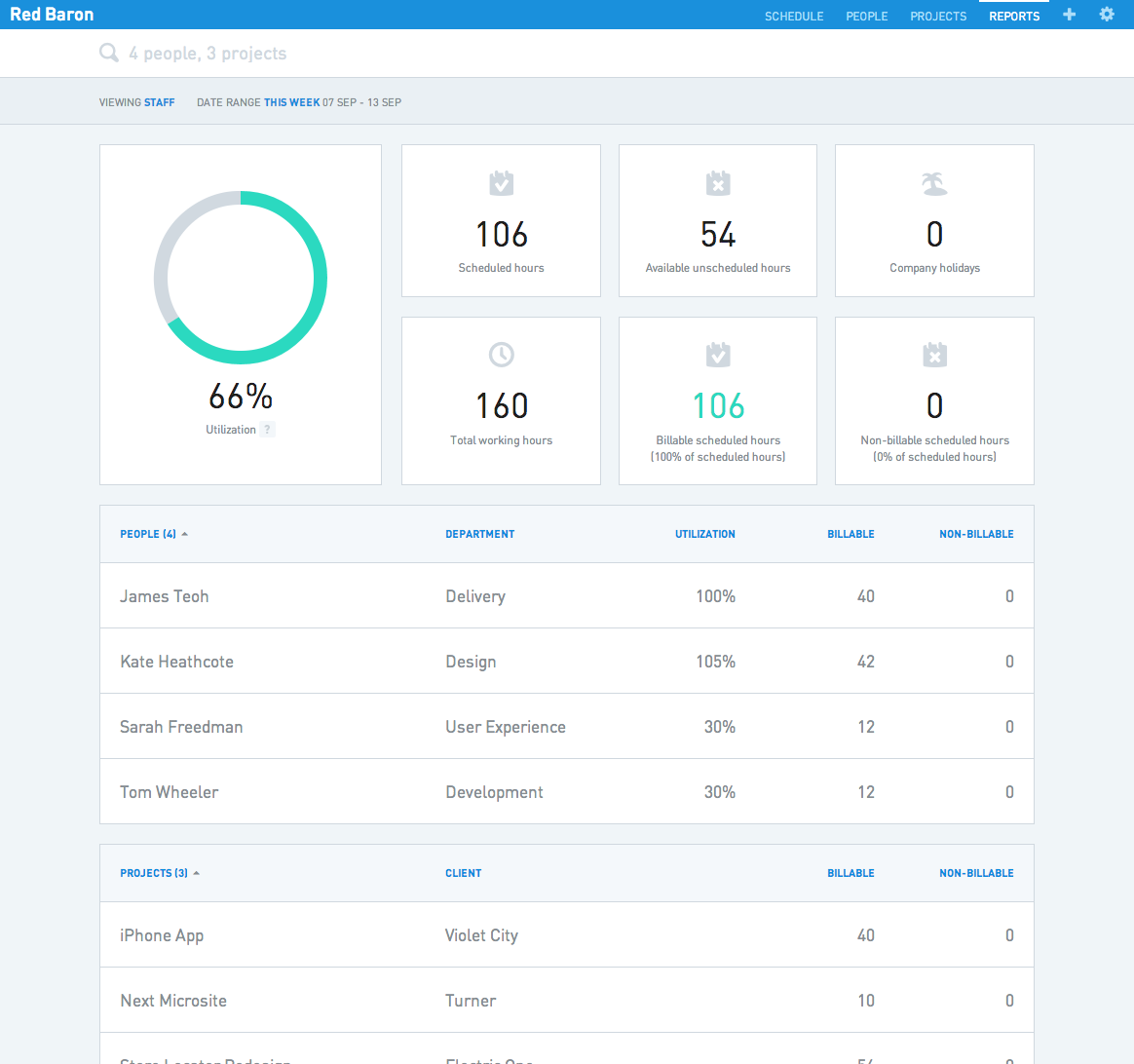Open the settings gear icon

1107,15
